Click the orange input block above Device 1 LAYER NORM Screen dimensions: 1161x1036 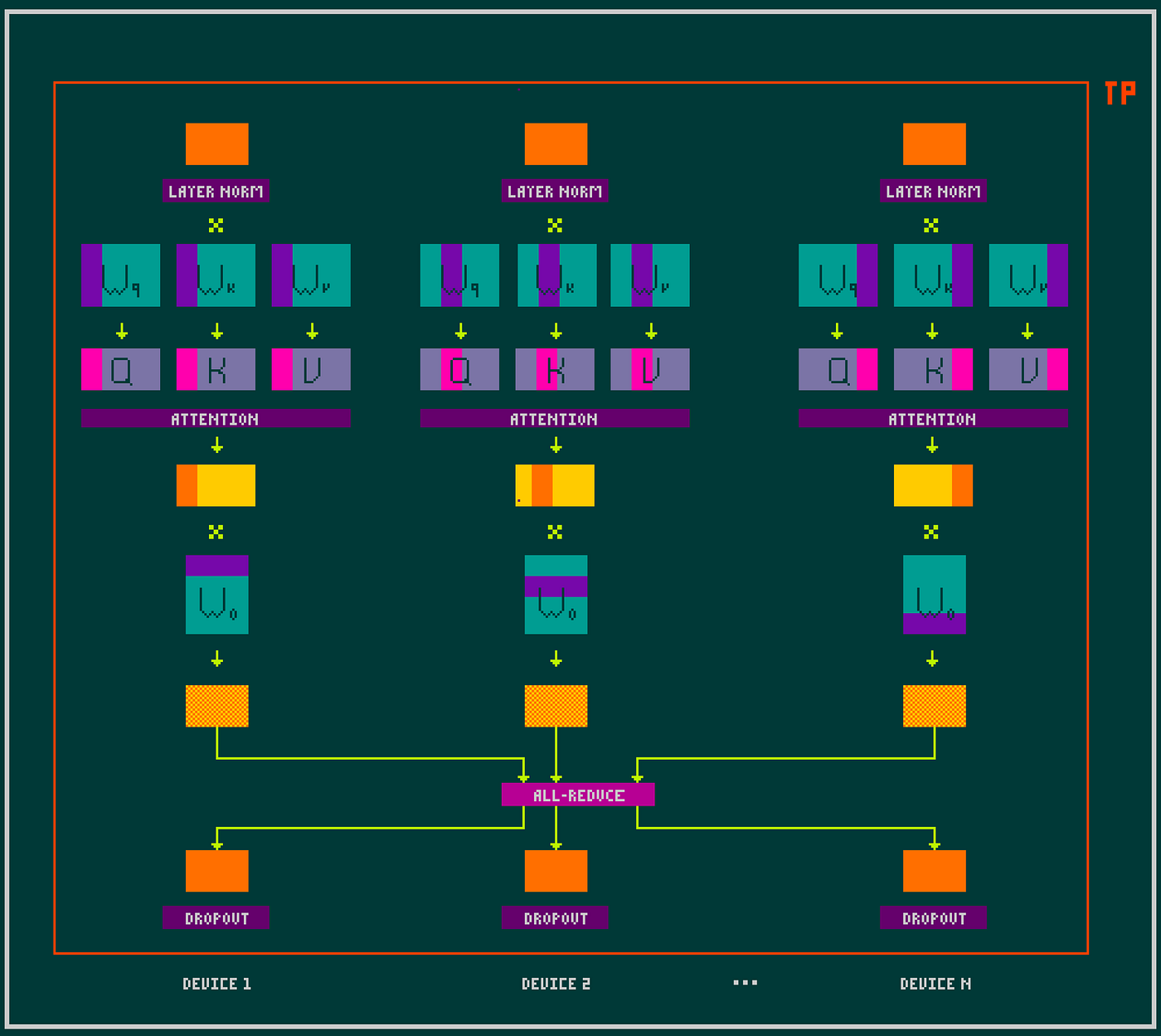(217, 144)
